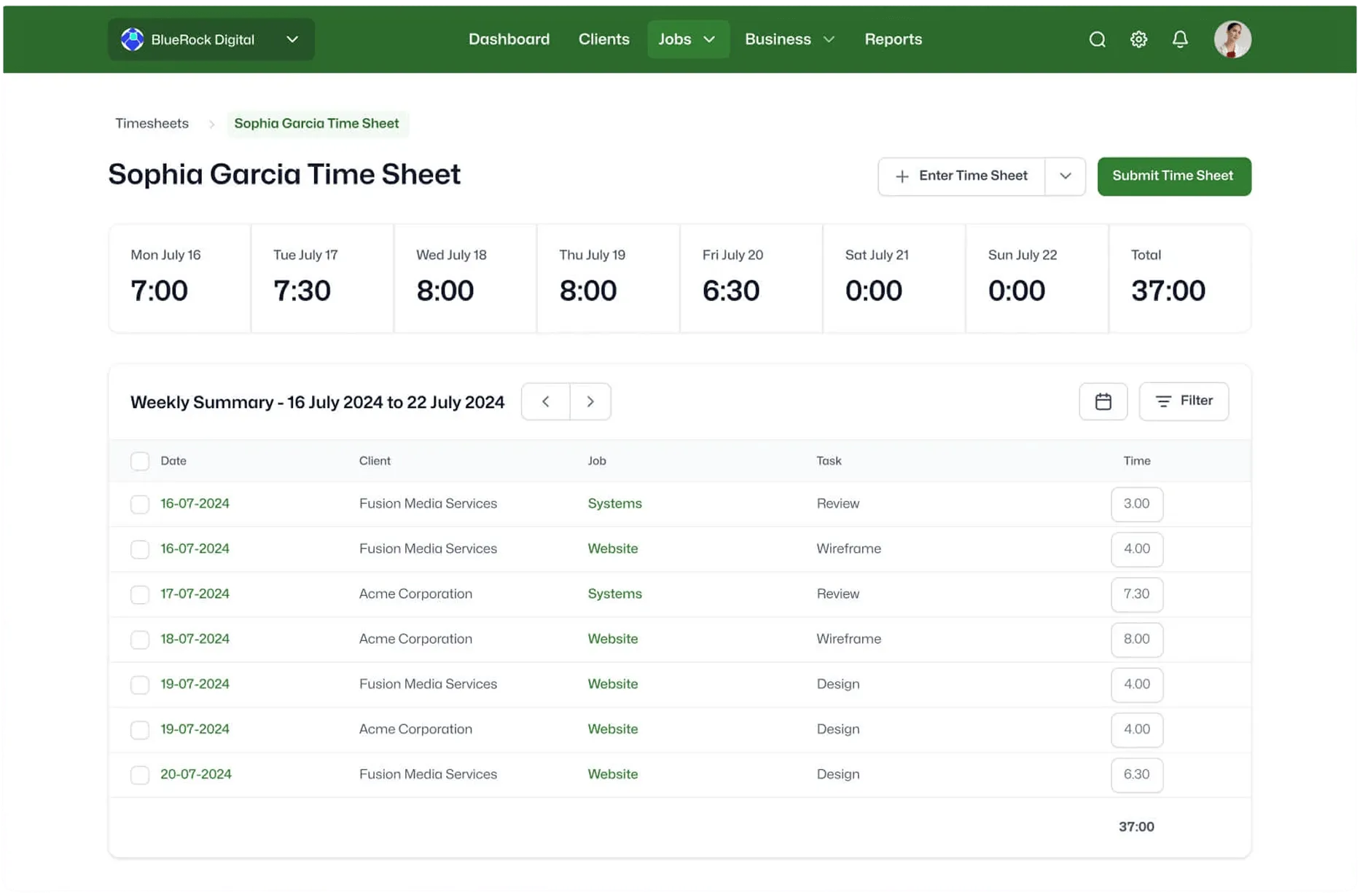
Task: Select the Mon July 16 day card
Action: coord(180,279)
